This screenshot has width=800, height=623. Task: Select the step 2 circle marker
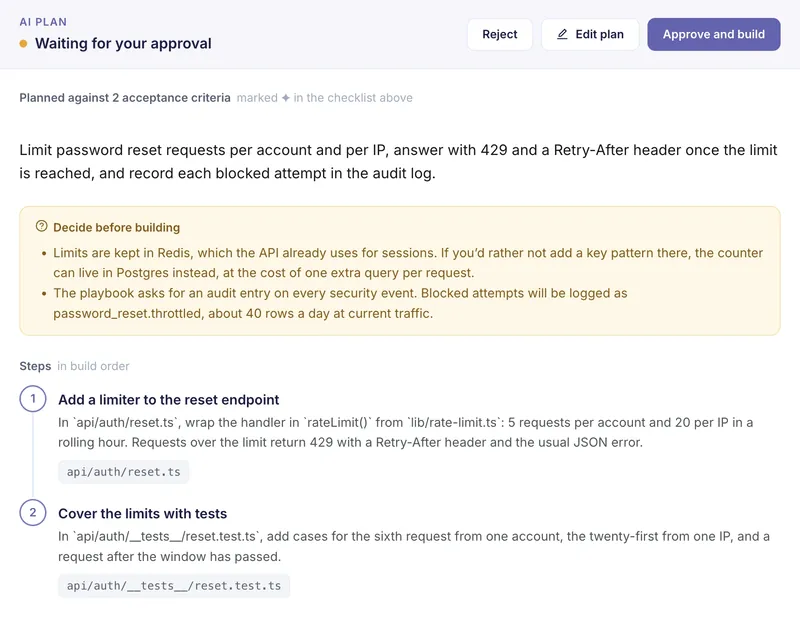coord(33,512)
